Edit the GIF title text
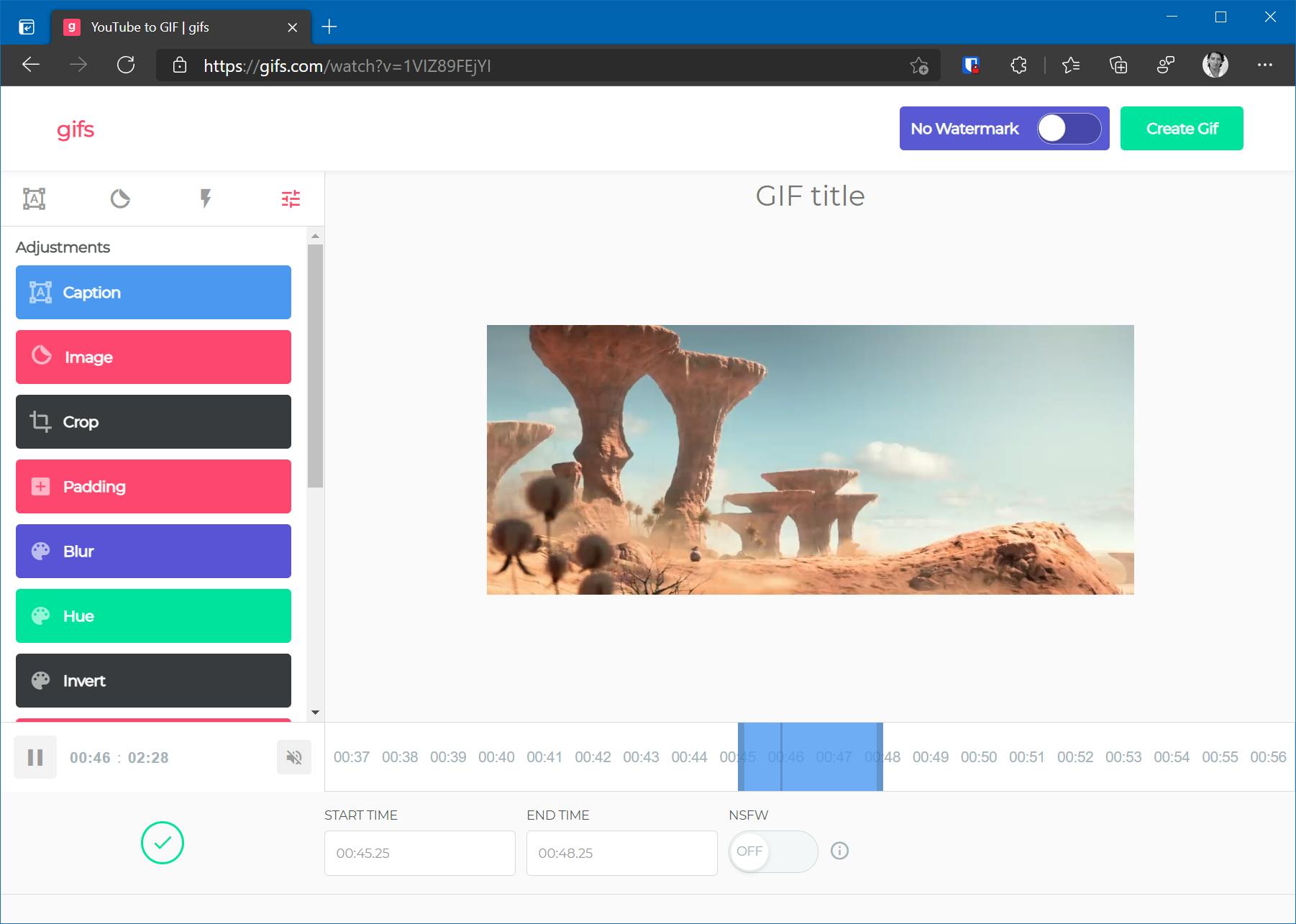This screenshot has width=1296, height=924. point(810,196)
